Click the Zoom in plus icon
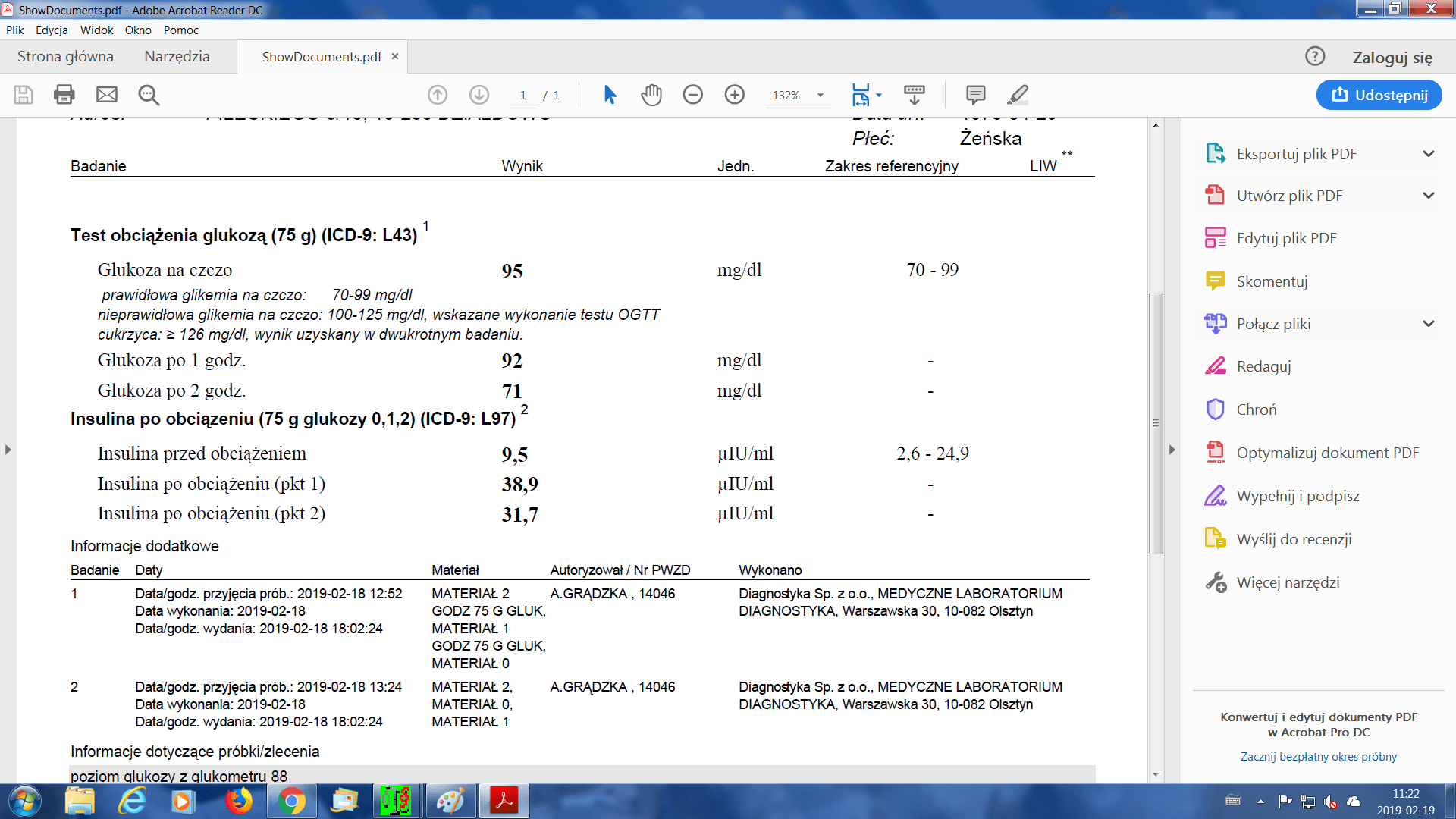This screenshot has height=819, width=1456. tap(734, 95)
